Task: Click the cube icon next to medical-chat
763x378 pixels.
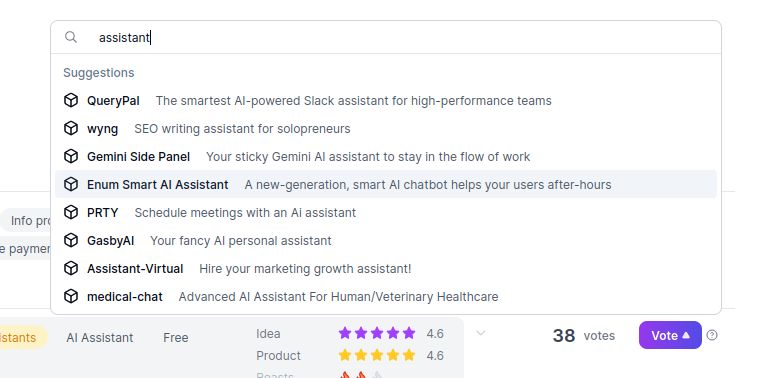Action: (71, 296)
